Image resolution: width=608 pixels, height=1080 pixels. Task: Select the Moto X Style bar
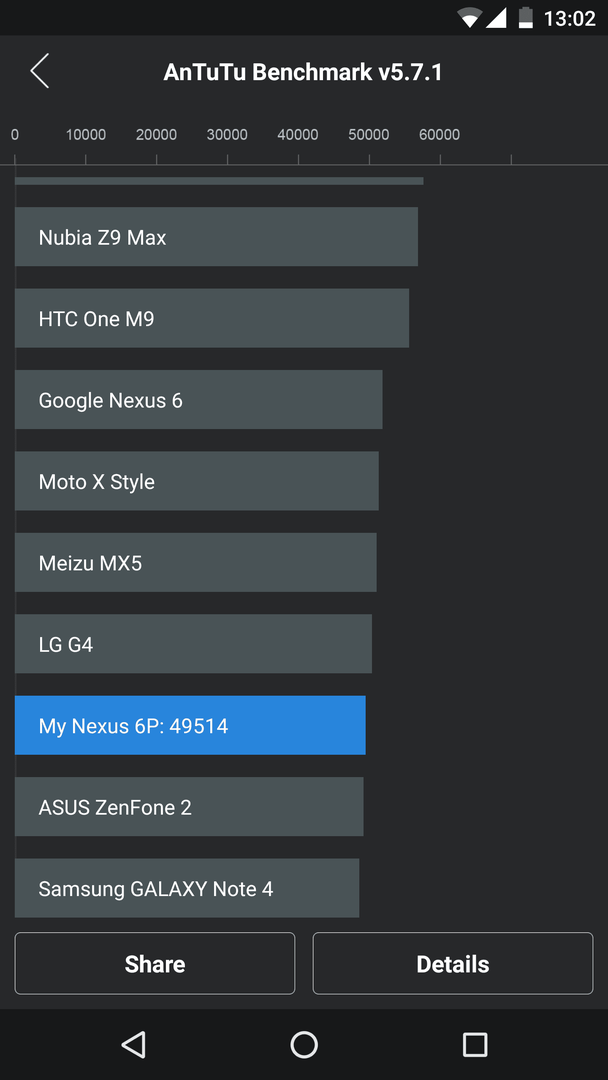196,481
